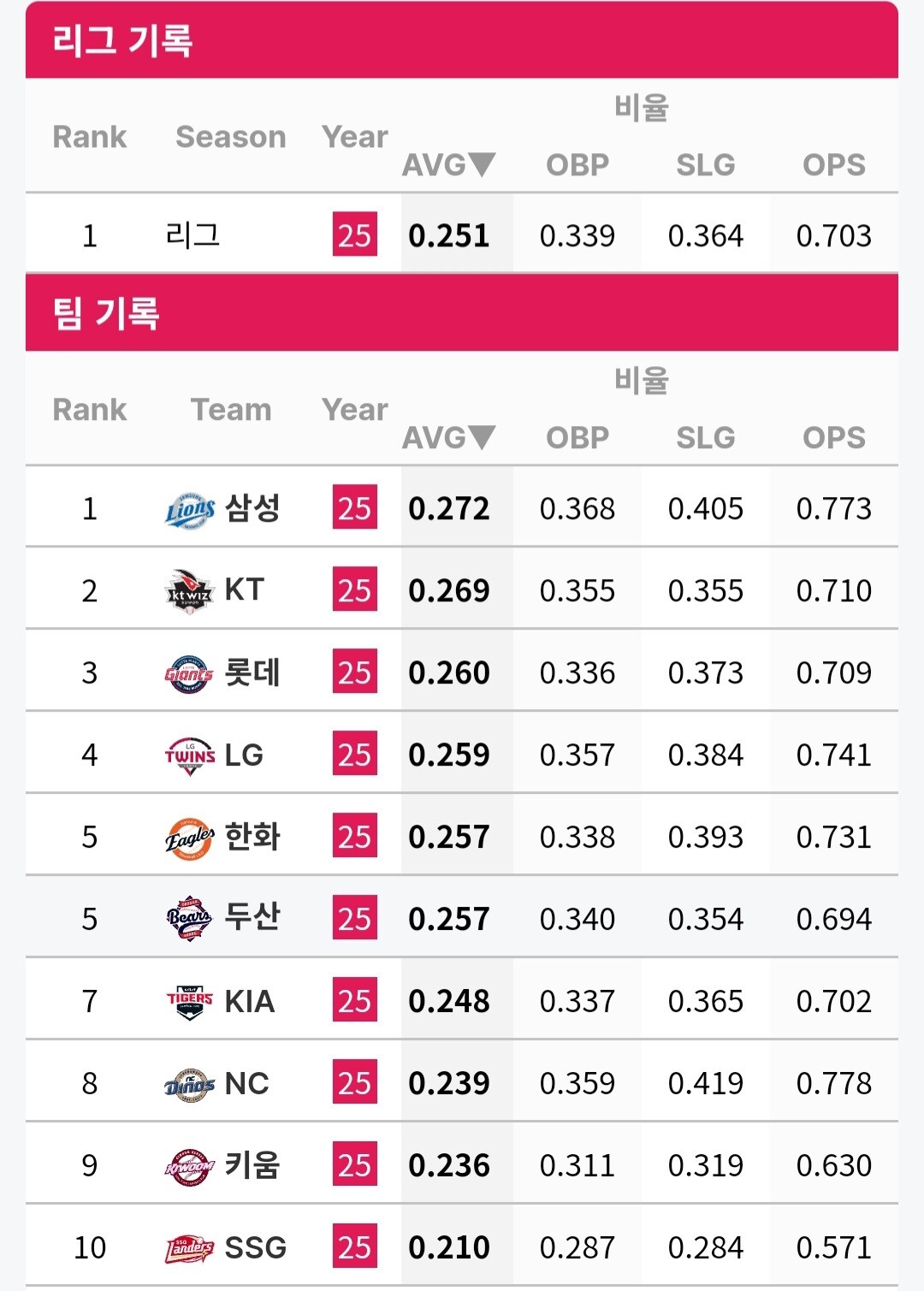Sort team table by OPS column

[x=833, y=437]
